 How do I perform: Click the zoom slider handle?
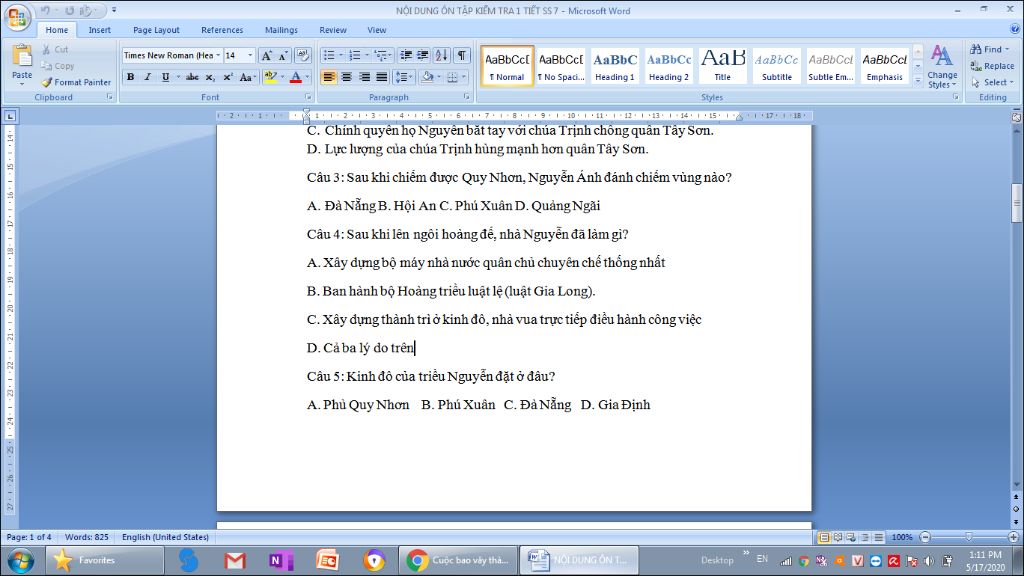[969, 537]
